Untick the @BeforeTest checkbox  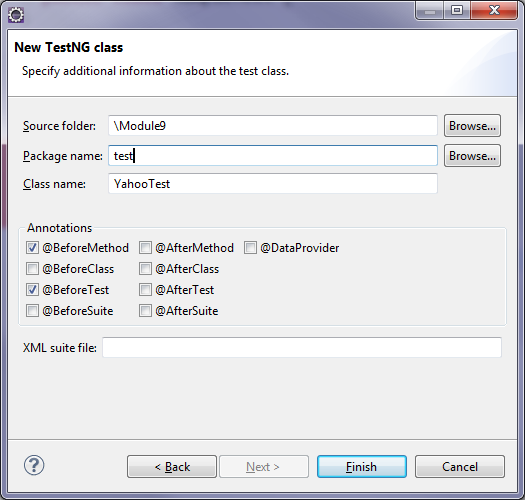coord(32,290)
